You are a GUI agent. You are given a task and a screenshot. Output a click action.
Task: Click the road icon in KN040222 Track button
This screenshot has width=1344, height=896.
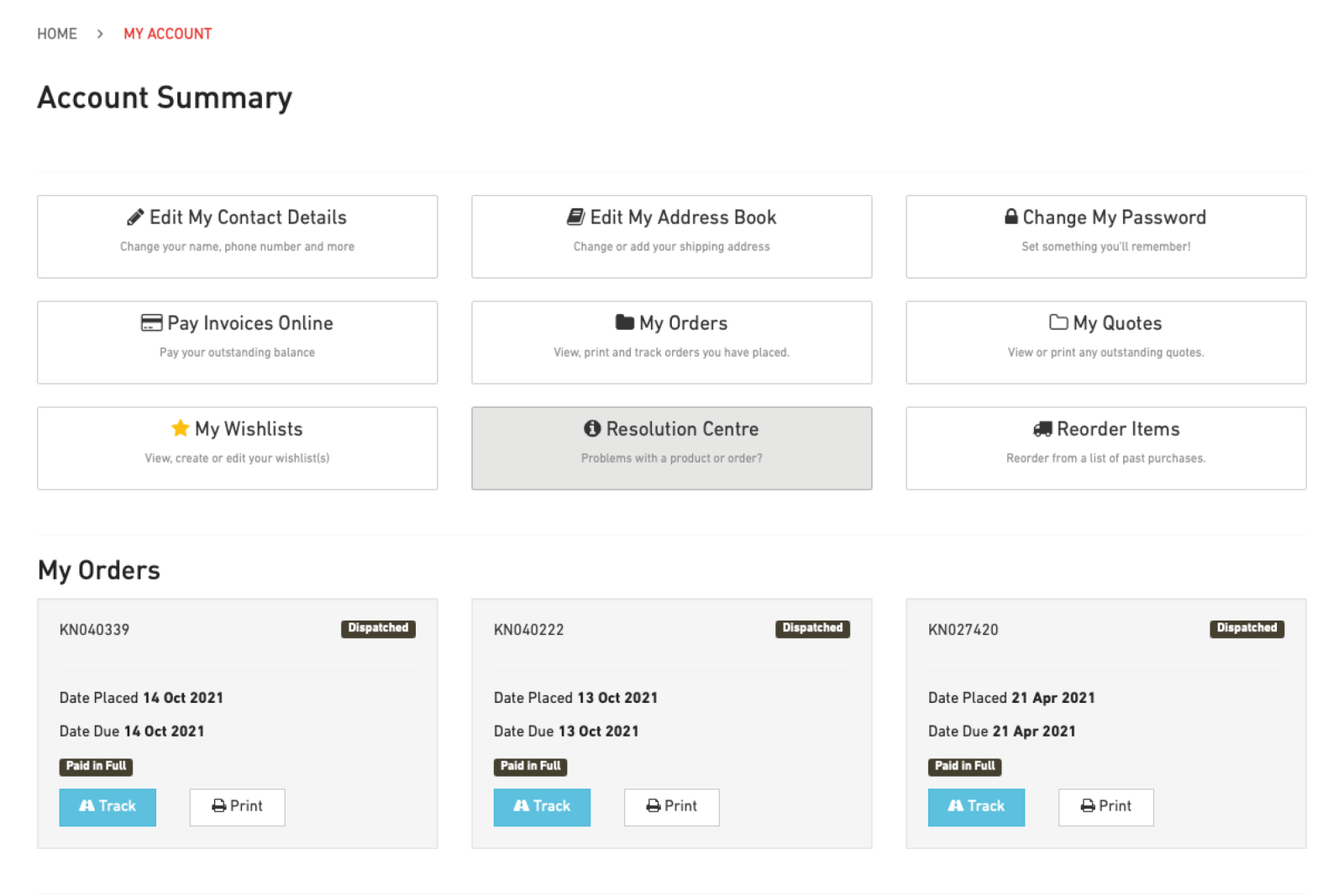click(x=522, y=806)
